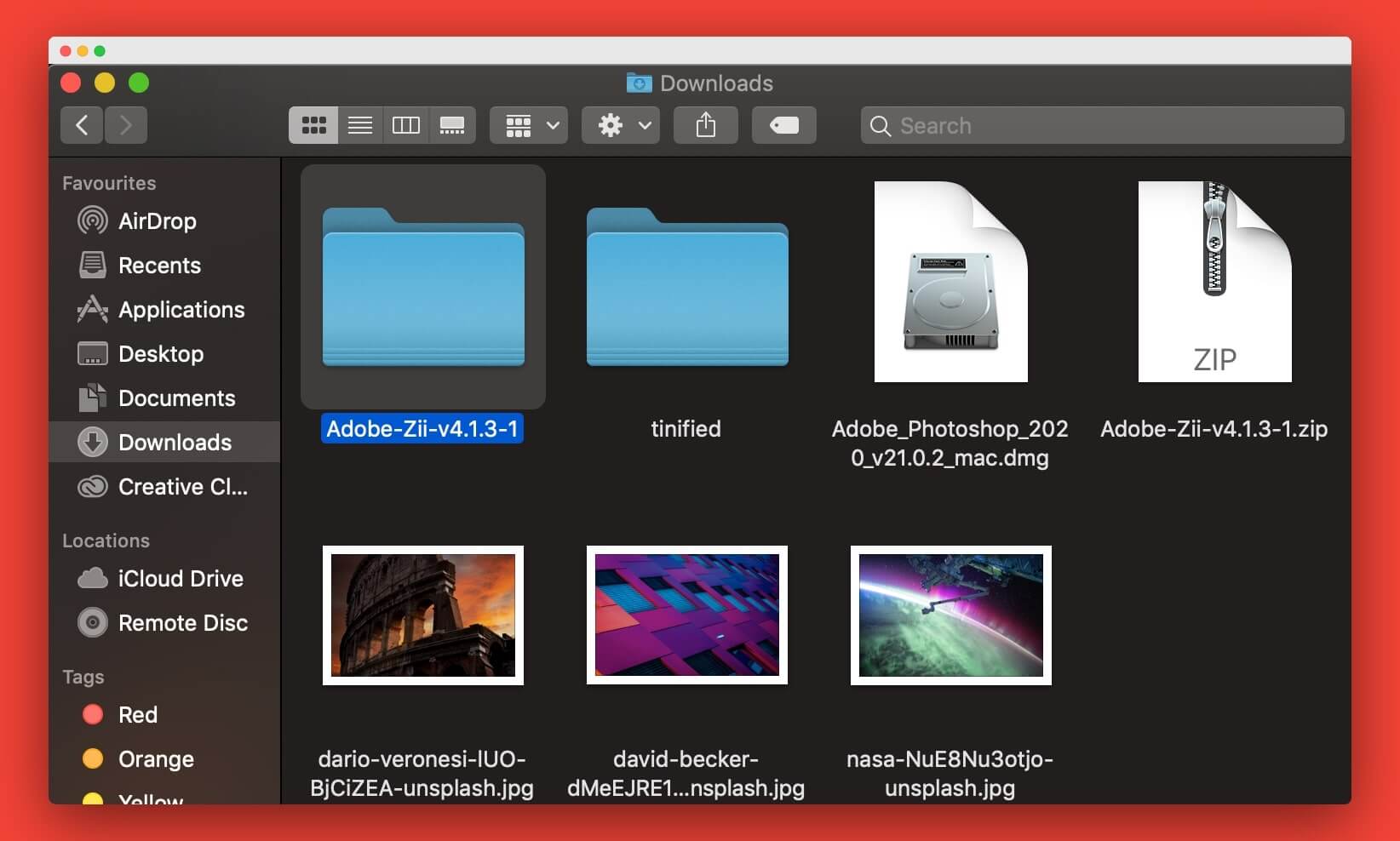Zoom Finder with the green button

pos(139,83)
